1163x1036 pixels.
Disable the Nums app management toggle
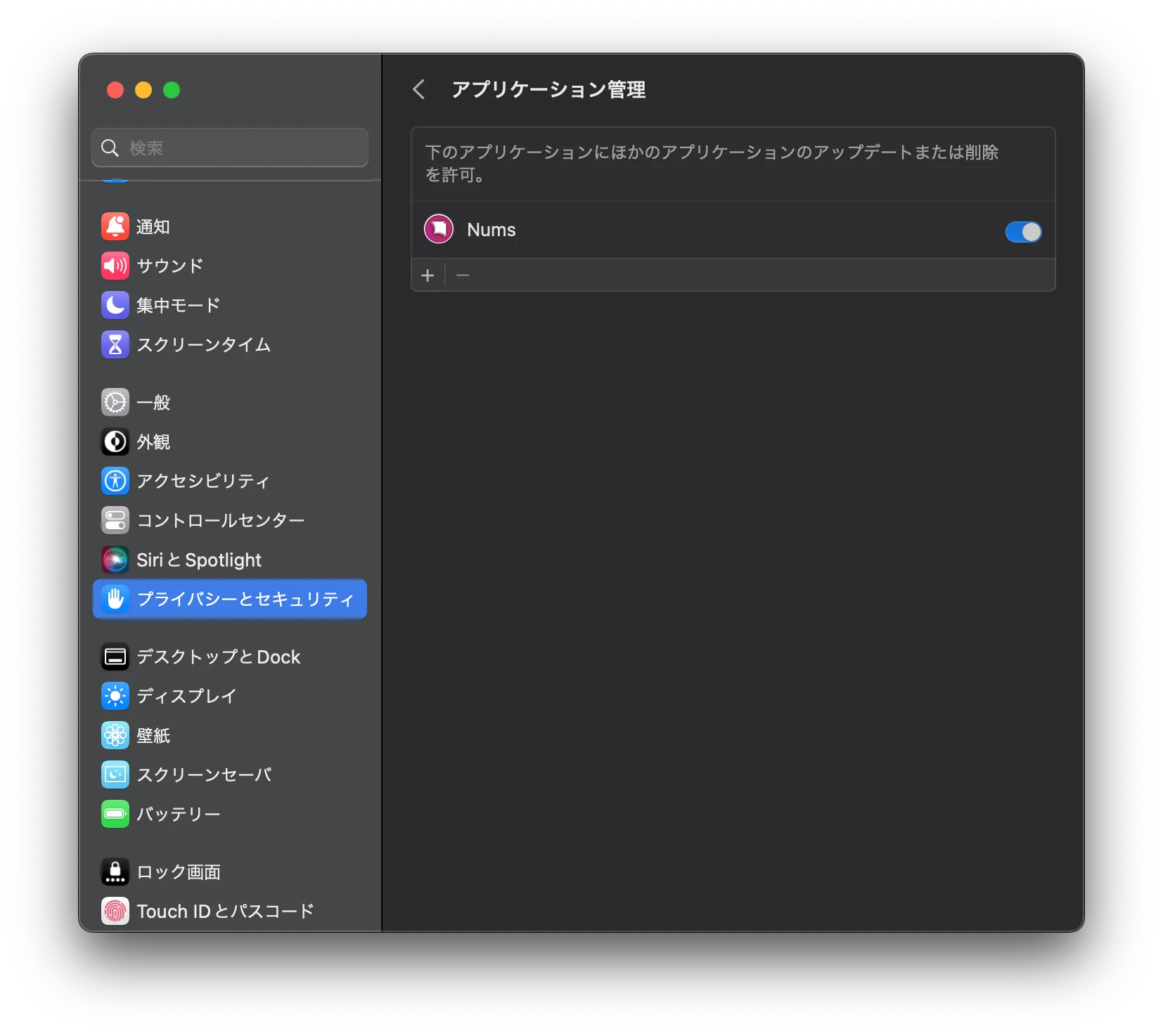pos(1023,231)
